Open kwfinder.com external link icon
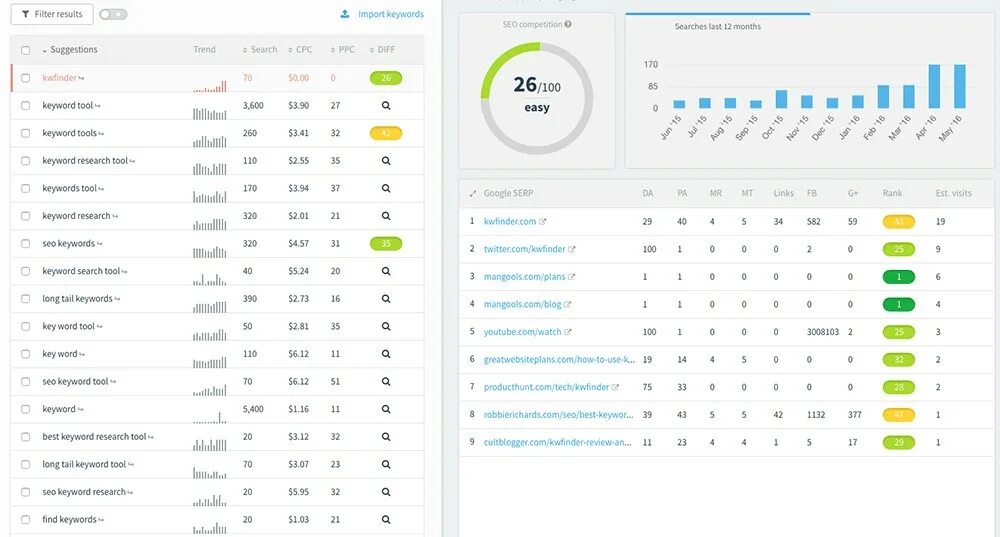Screen dimensions: 1000x537 [x=543, y=222]
